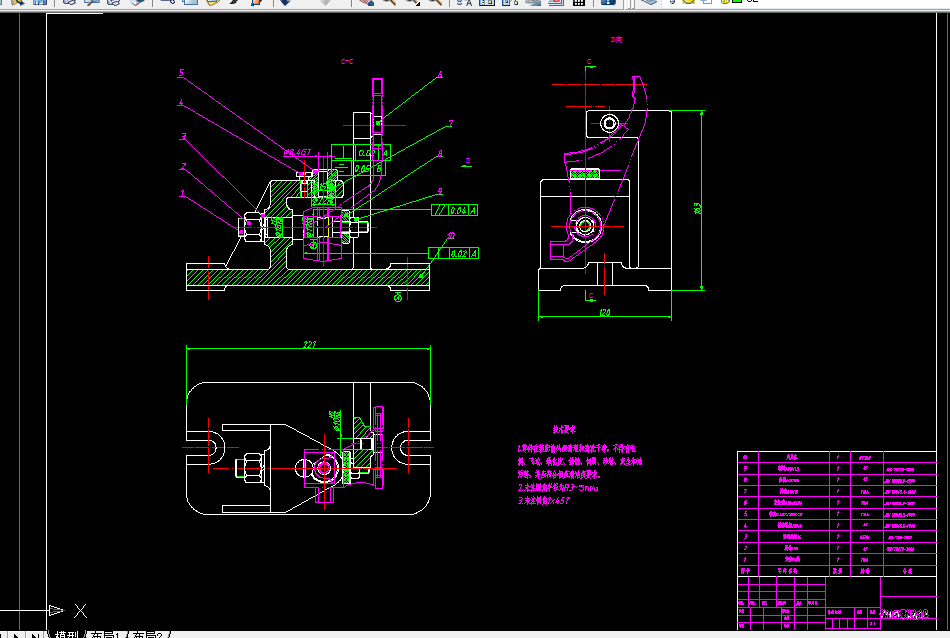Viewport: 950px width, 638px height.
Task: Select parts list row number 3 cell
Action: click(748, 537)
